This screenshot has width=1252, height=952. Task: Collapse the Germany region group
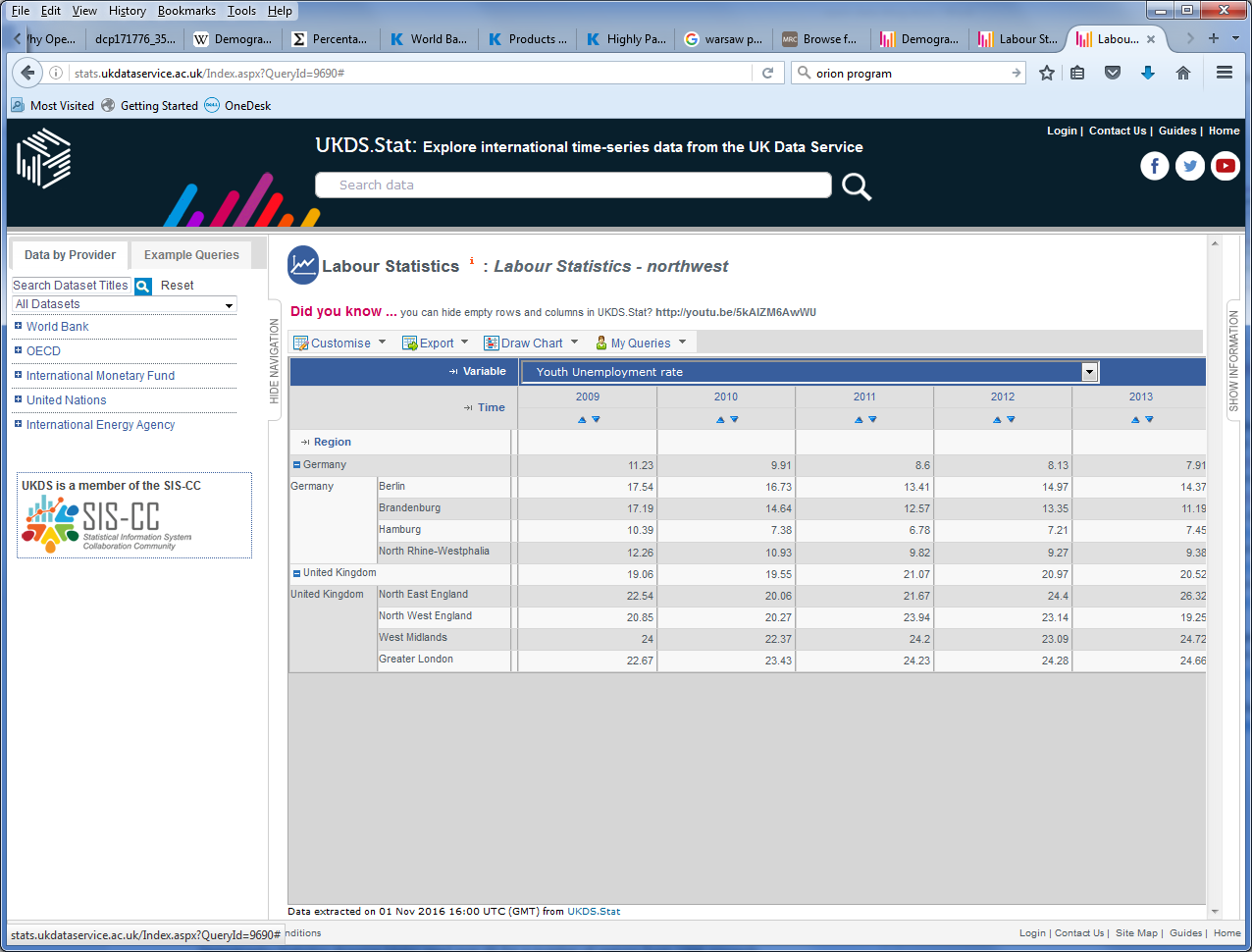(x=295, y=464)
